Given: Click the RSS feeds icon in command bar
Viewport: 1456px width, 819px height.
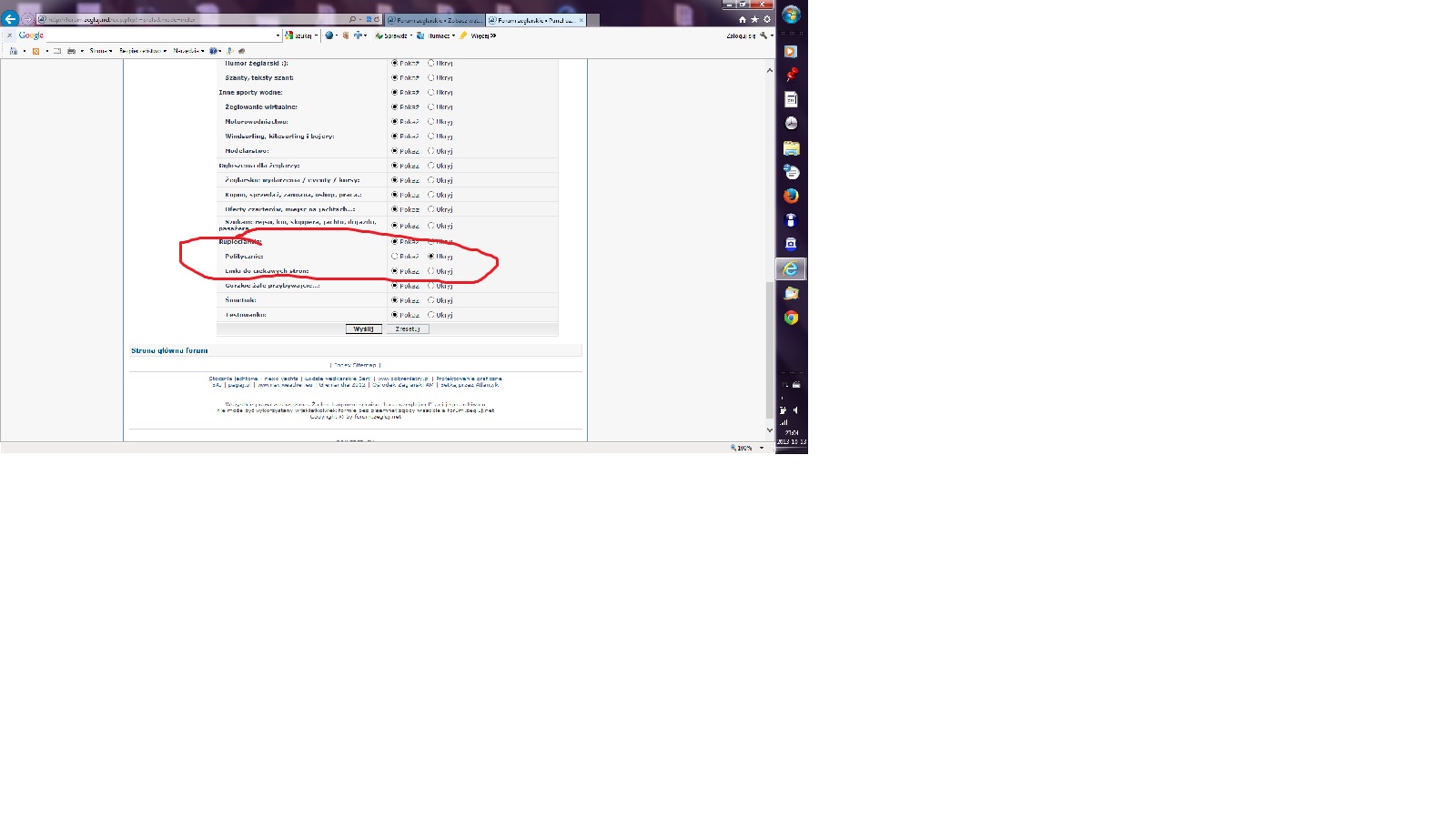Looking at the screenshot, I should pyautogui.click(x=36, y=51).
